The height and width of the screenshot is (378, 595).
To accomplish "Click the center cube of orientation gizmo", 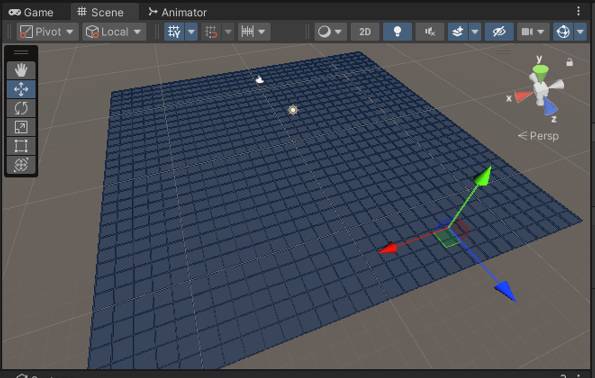I will 540,90.
